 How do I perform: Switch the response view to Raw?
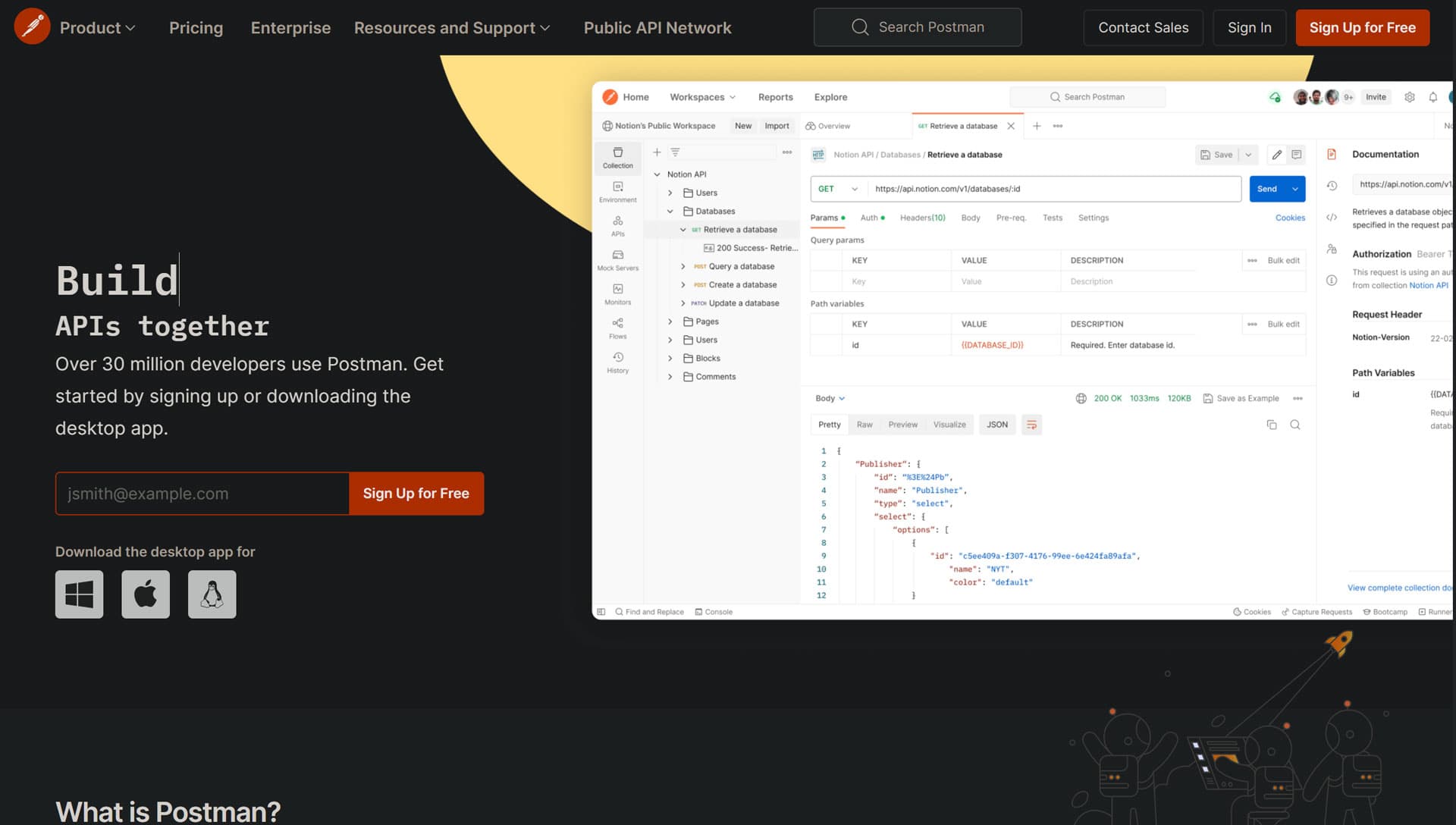pos(864,425)
